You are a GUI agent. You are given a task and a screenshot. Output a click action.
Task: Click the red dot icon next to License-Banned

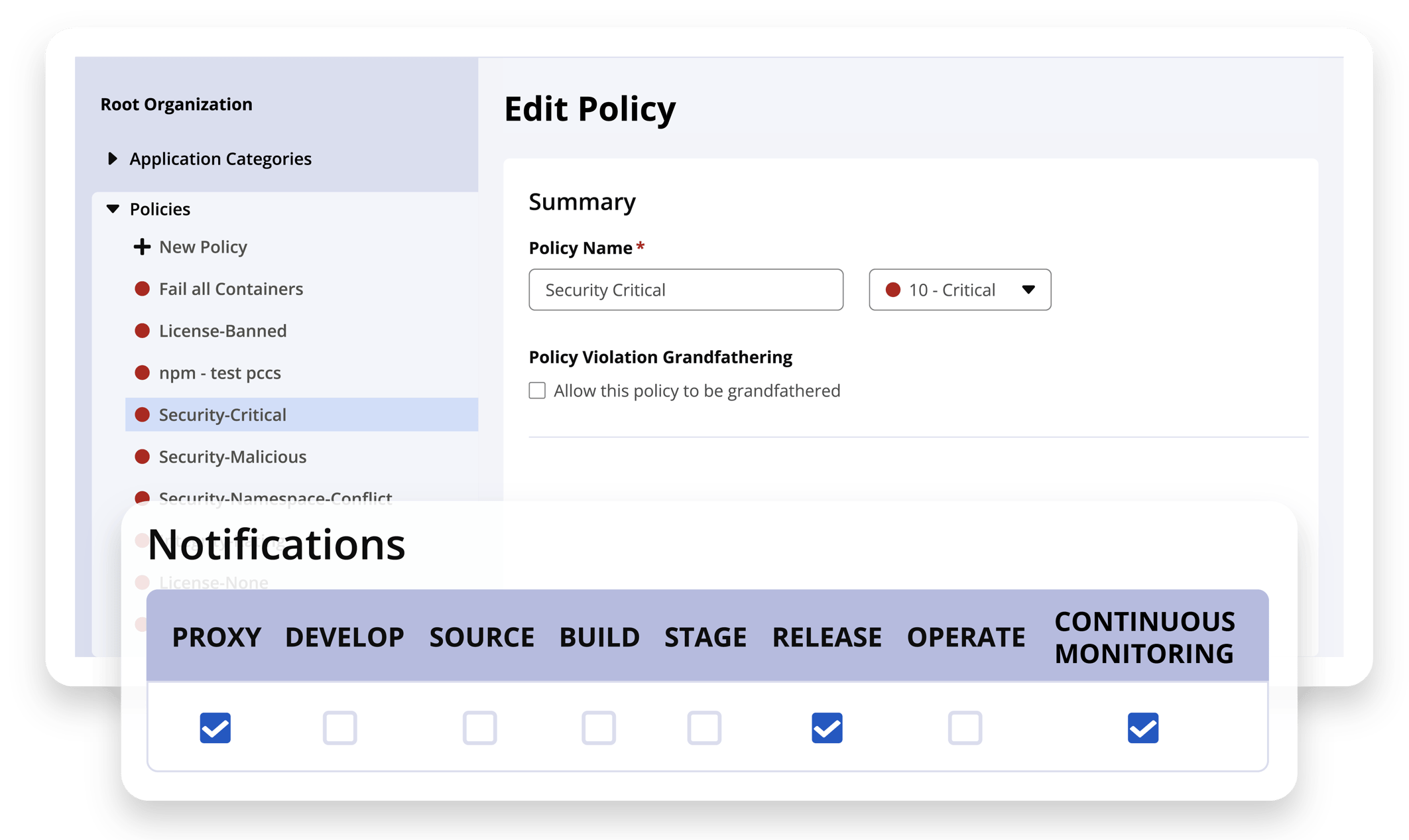pyautogui.click(x=141, y=330)
